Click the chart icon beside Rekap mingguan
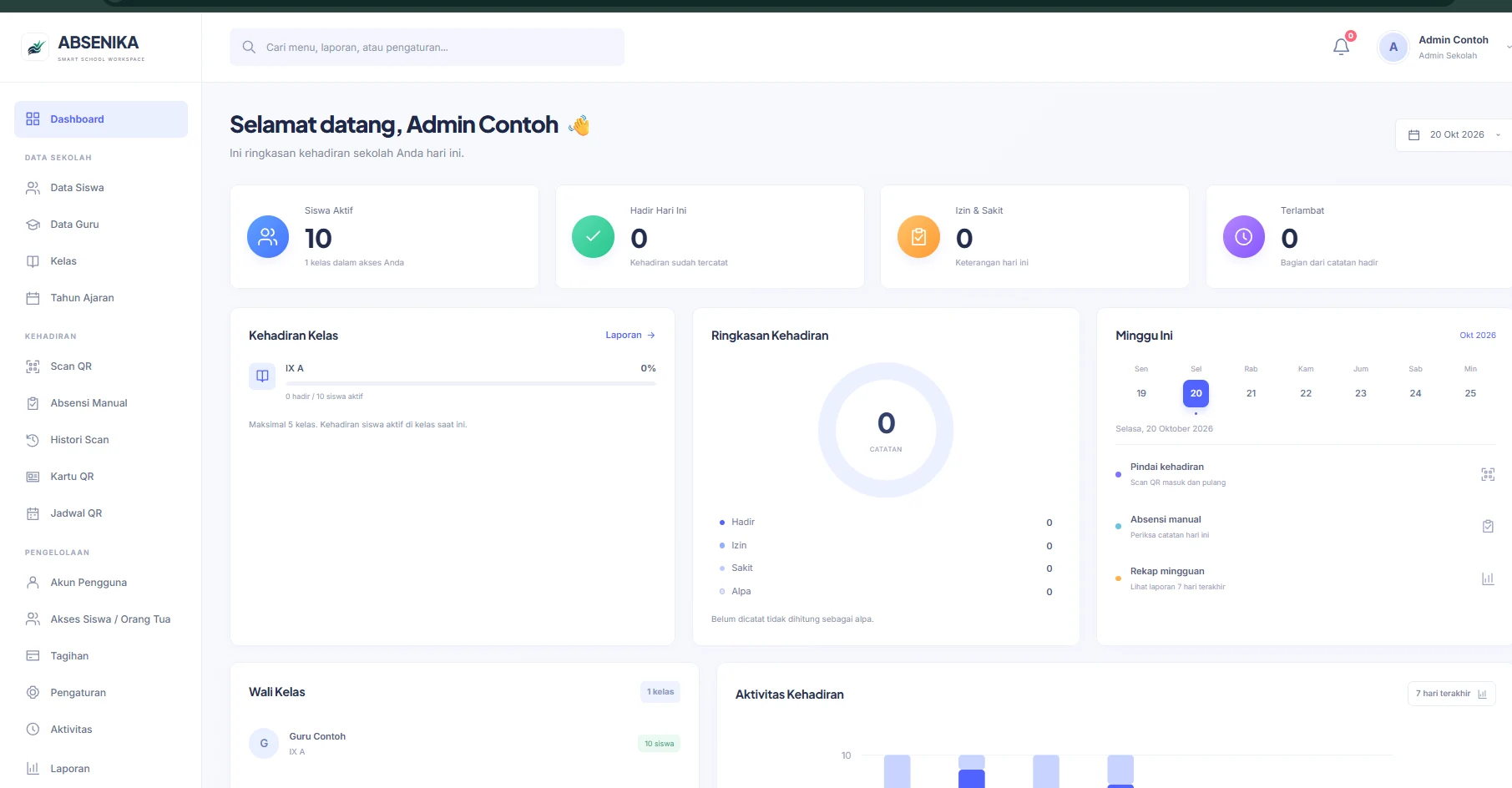Viewport: 1512px width, 788px height. (1488, 578)
